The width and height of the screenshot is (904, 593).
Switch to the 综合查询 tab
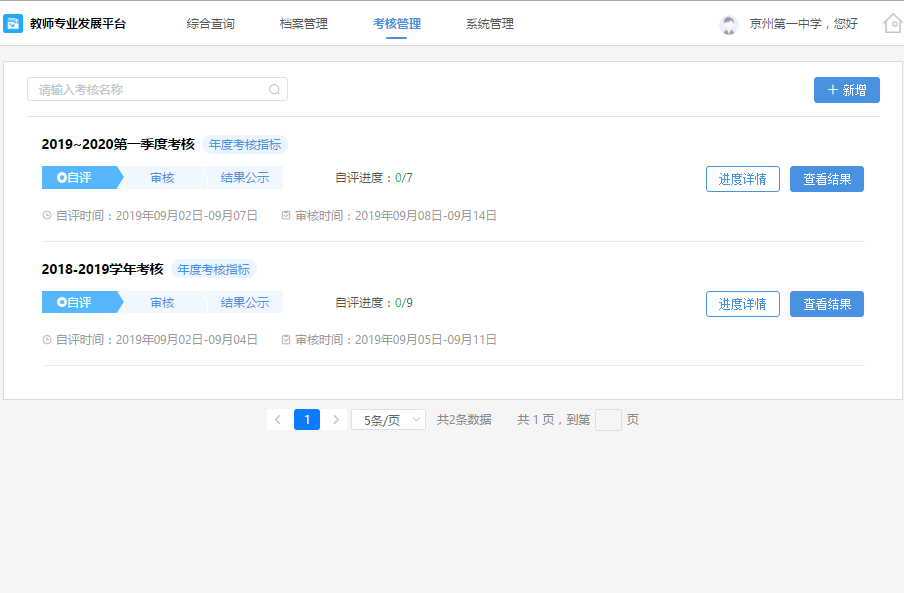point(210,23)
